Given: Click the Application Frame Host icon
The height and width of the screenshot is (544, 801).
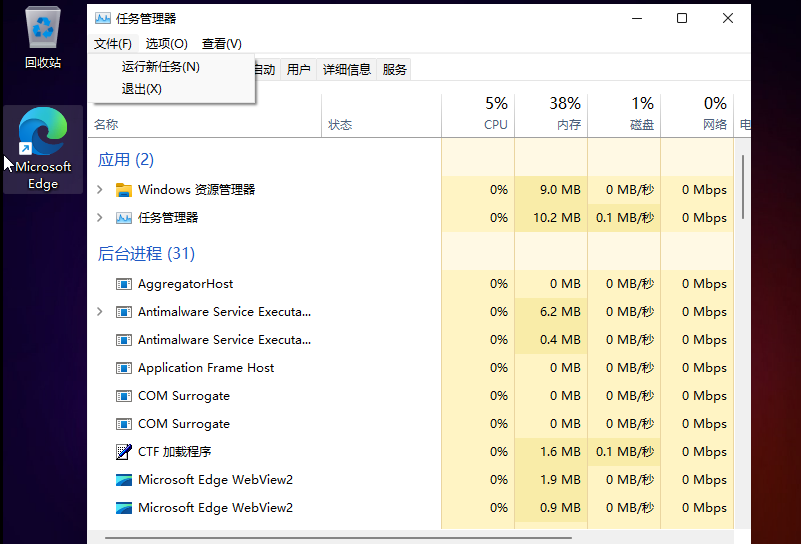Looking at the screenshot, I should pos(124,368).
